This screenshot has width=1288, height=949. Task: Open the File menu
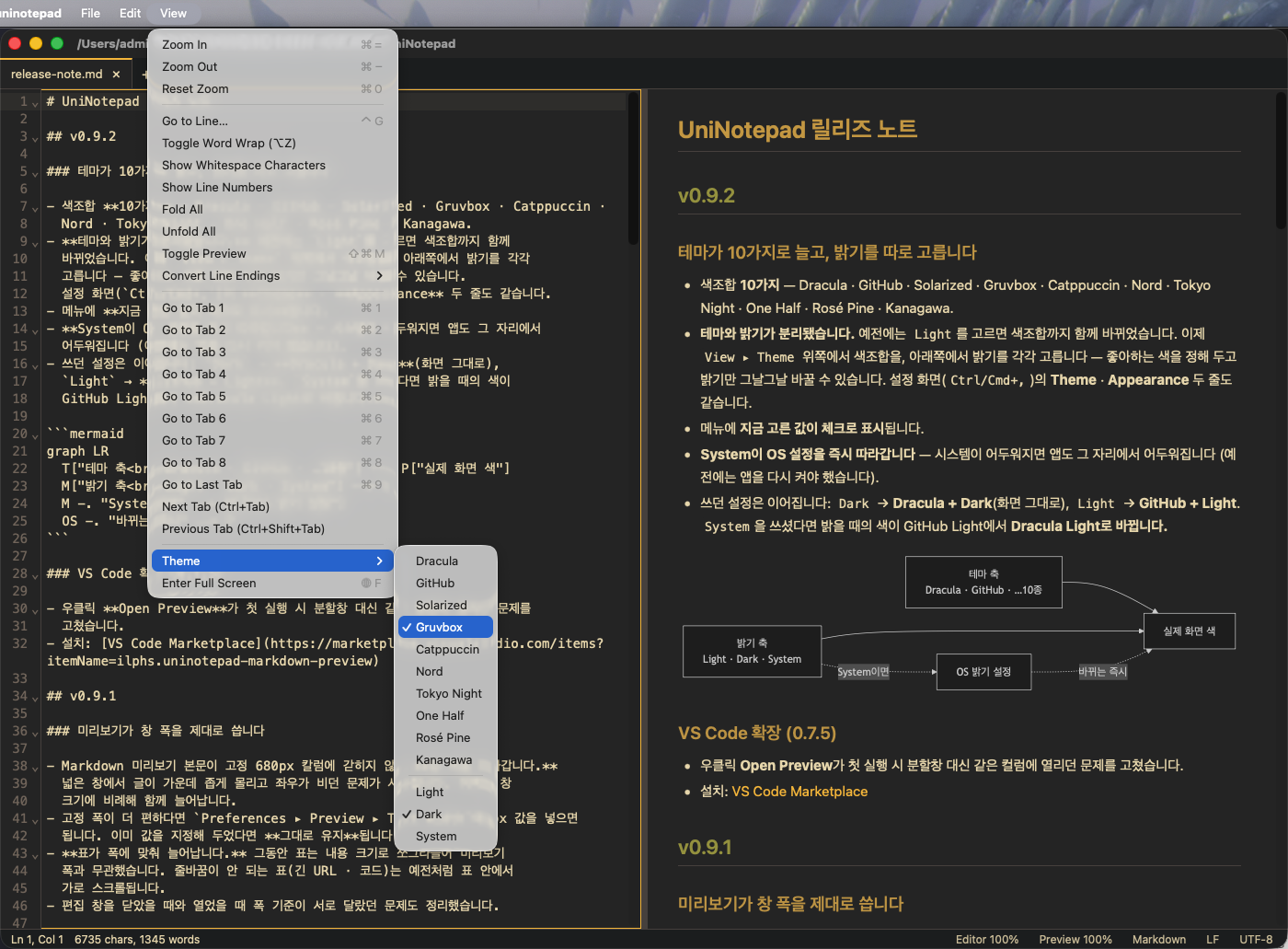pos(90,13)
